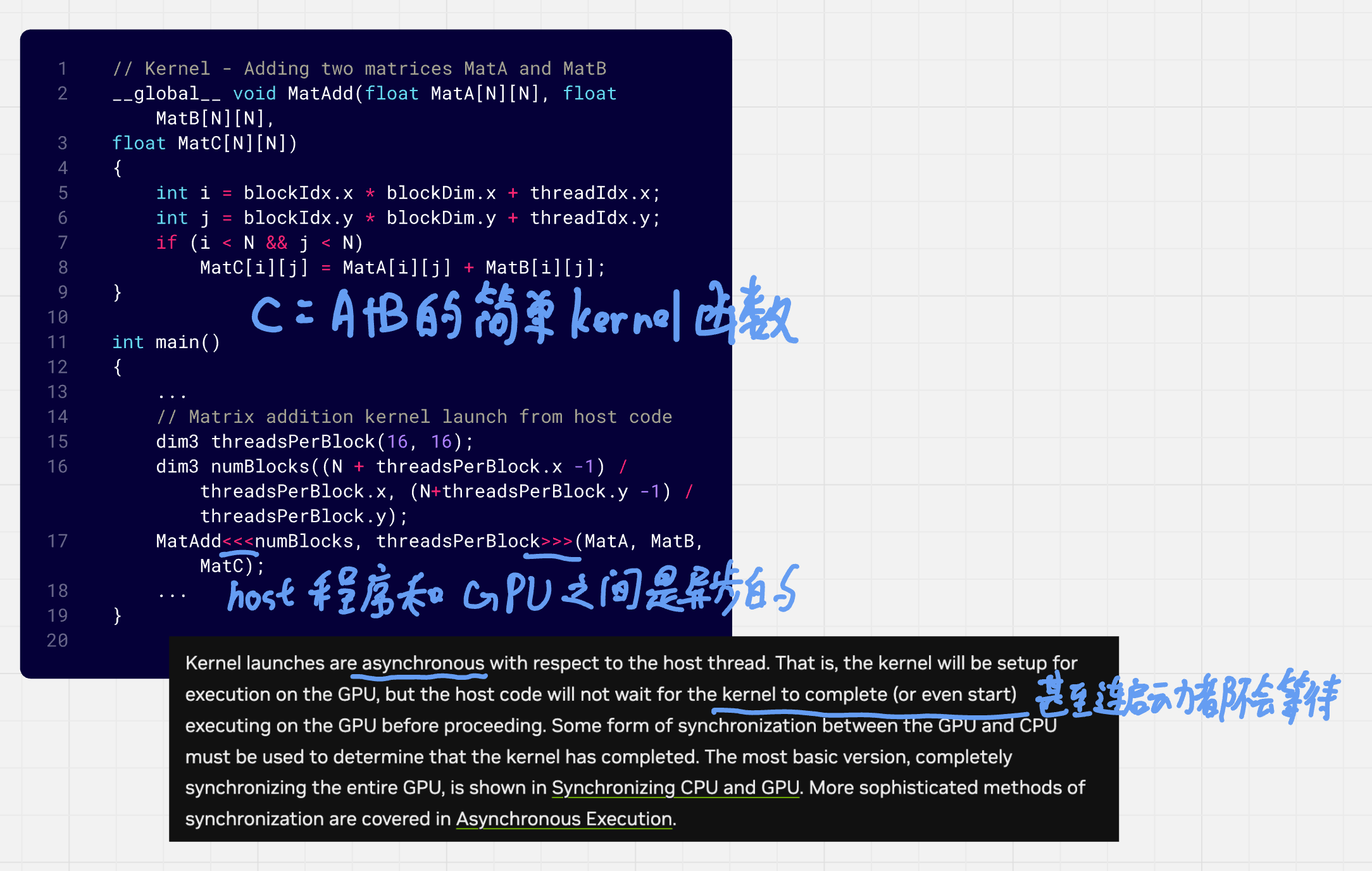Image resolution: width=1372 pixels, height=871 pixels.
Task: Click the code line int j = blockIdx.y
Action: (408, 218)
